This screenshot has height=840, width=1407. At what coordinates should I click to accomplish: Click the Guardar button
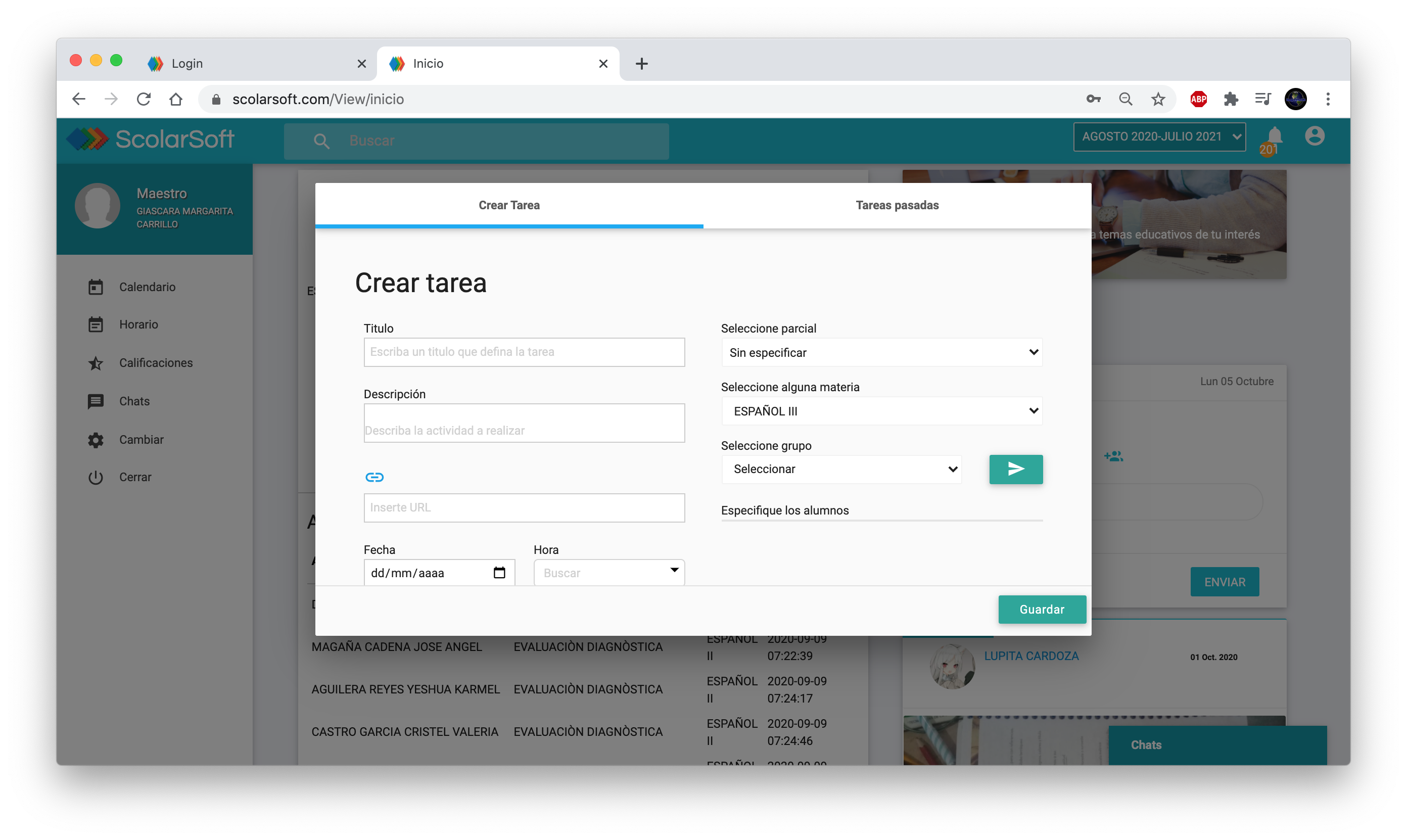click(x=1042, y=609)
